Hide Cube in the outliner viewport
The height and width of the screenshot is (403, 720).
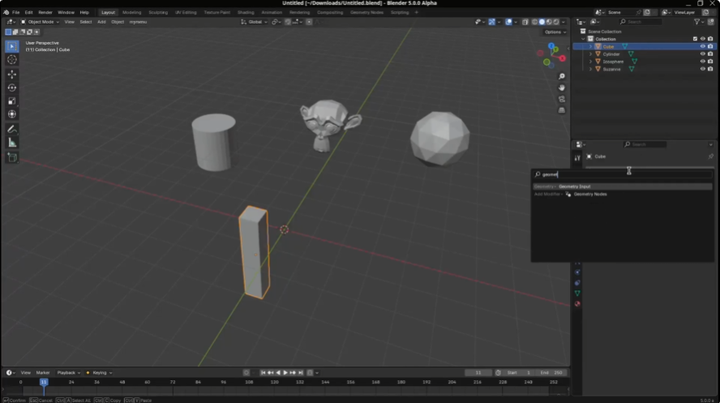tap(703, 46)
